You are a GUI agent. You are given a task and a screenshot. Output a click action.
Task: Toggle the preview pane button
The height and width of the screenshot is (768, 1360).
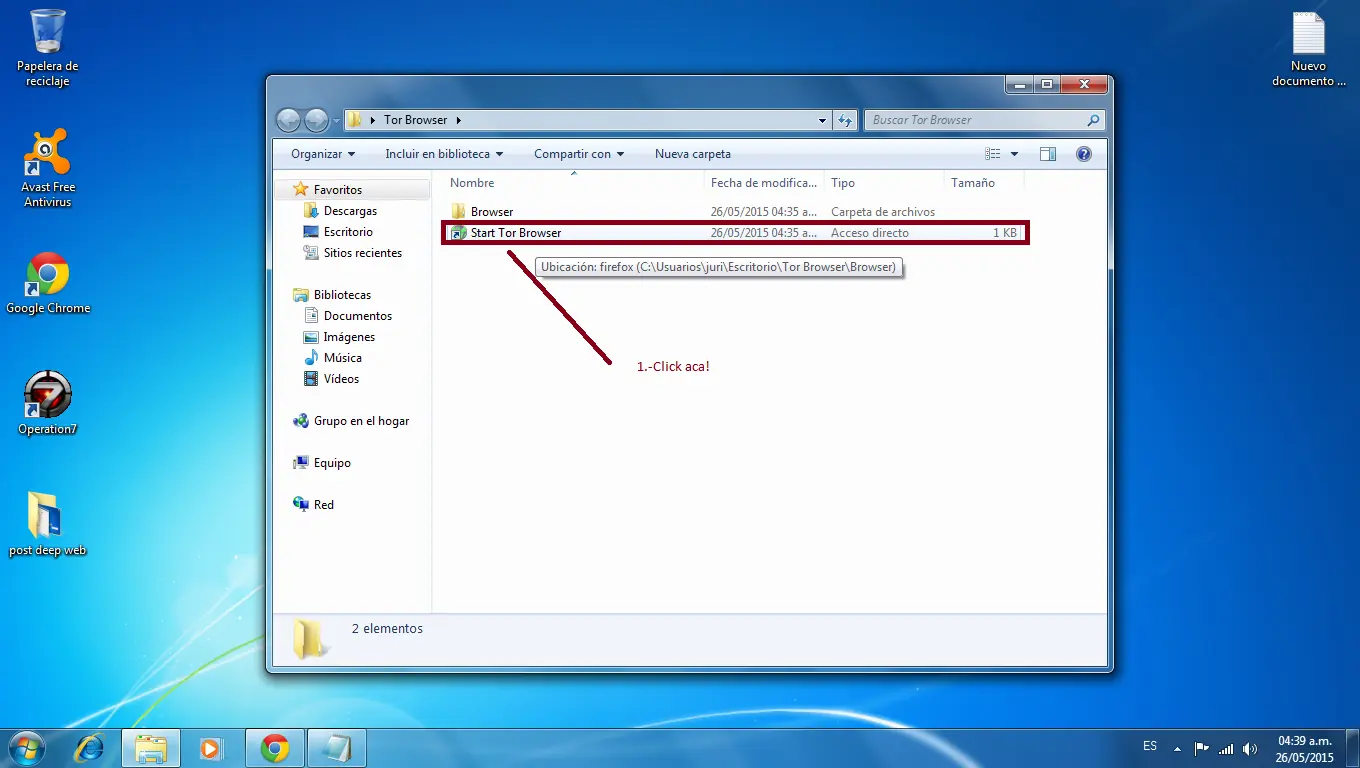tap(1048, 154)
